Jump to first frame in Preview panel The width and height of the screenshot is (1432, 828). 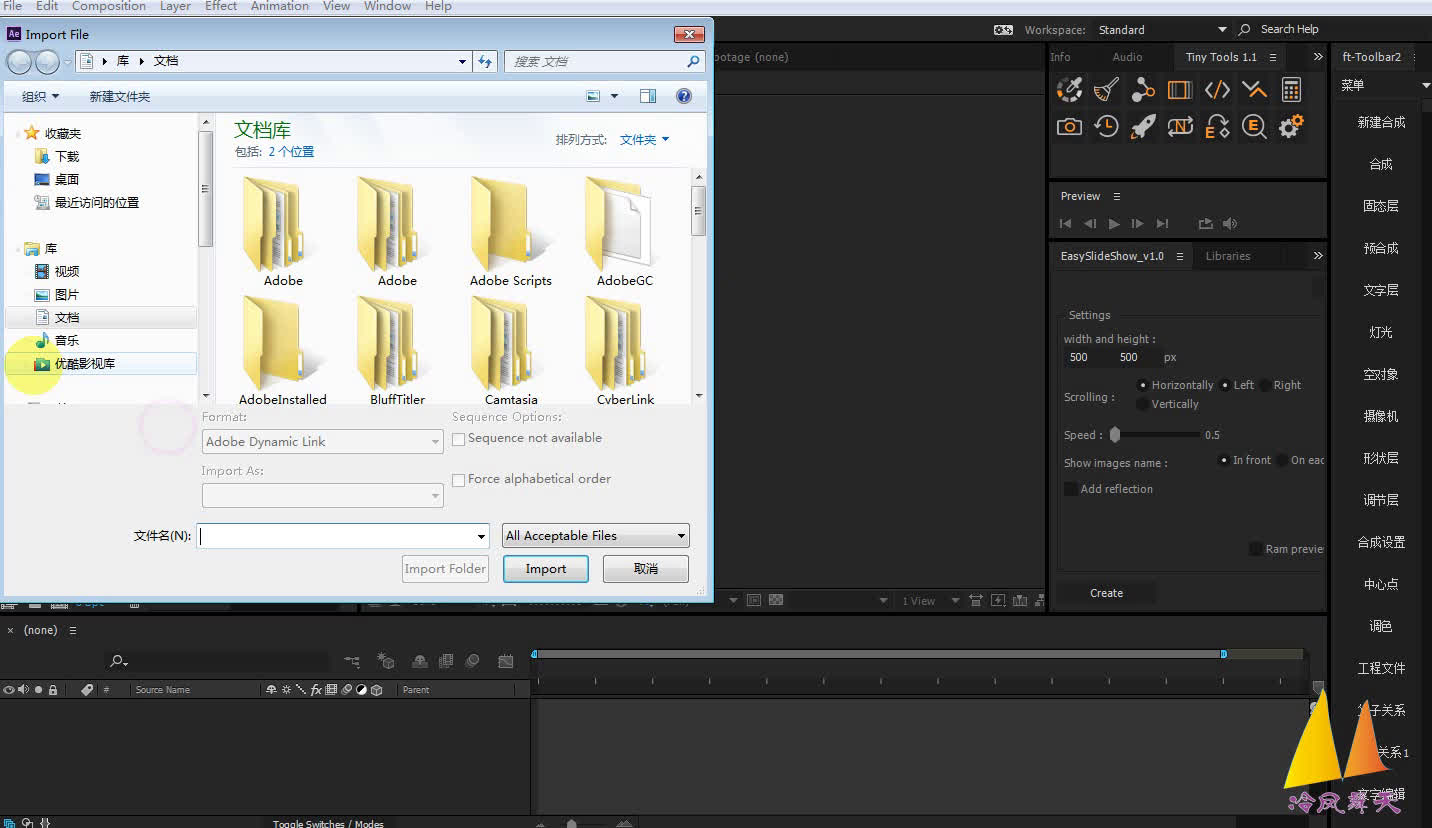[1066, 224]
